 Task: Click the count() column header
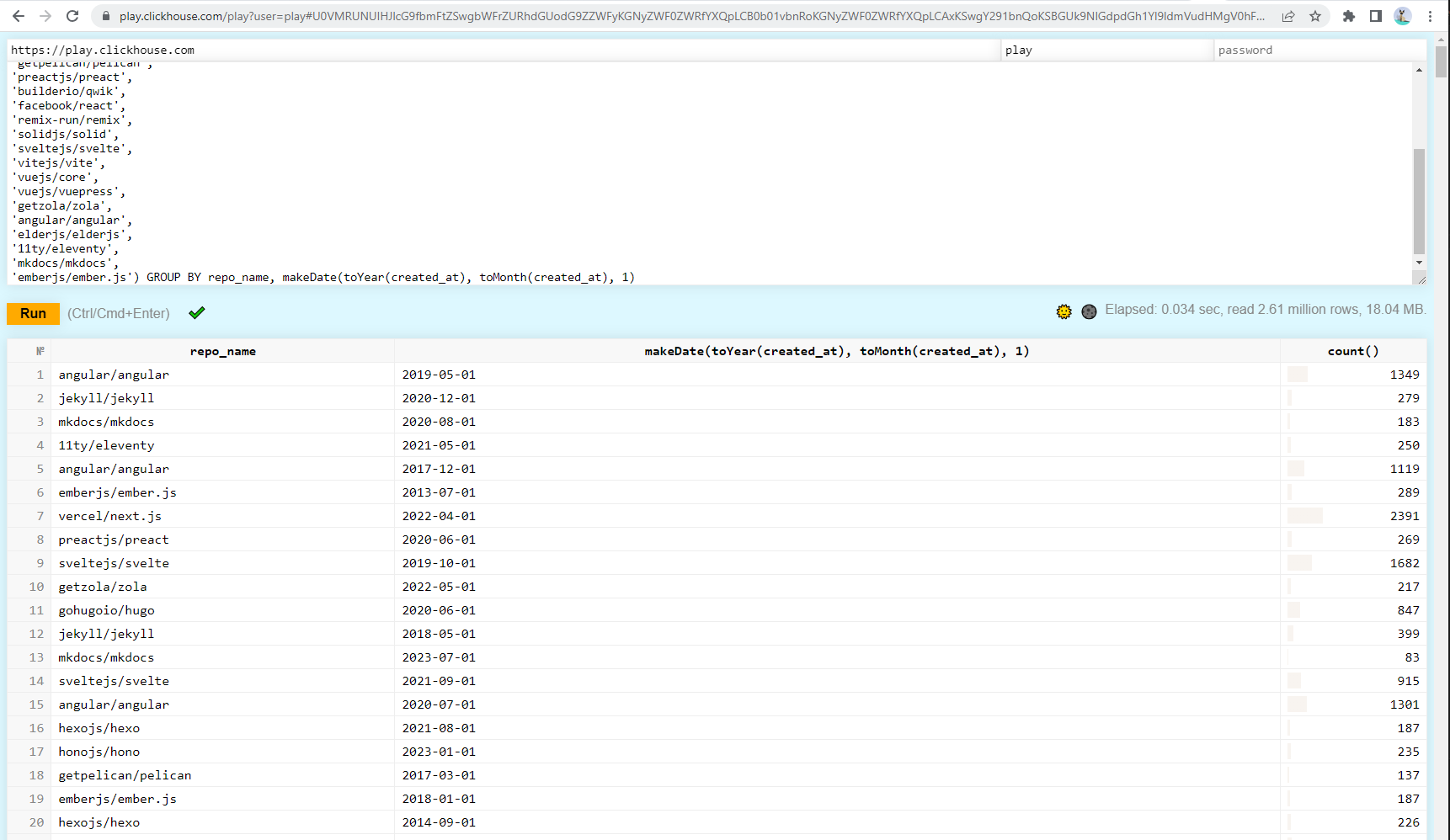tap(1352, 351)
